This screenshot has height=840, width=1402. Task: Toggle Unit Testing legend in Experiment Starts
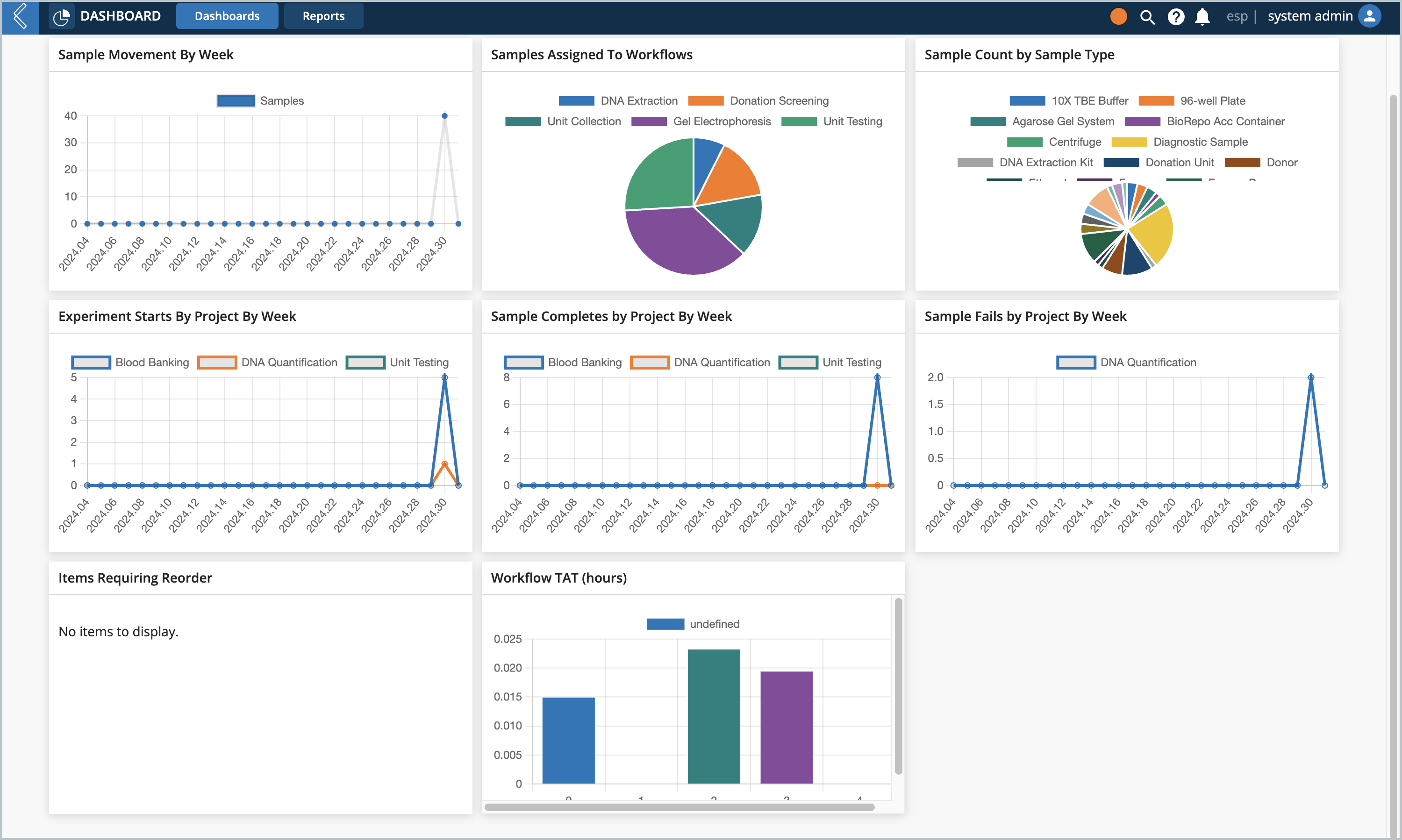point(397,363)
